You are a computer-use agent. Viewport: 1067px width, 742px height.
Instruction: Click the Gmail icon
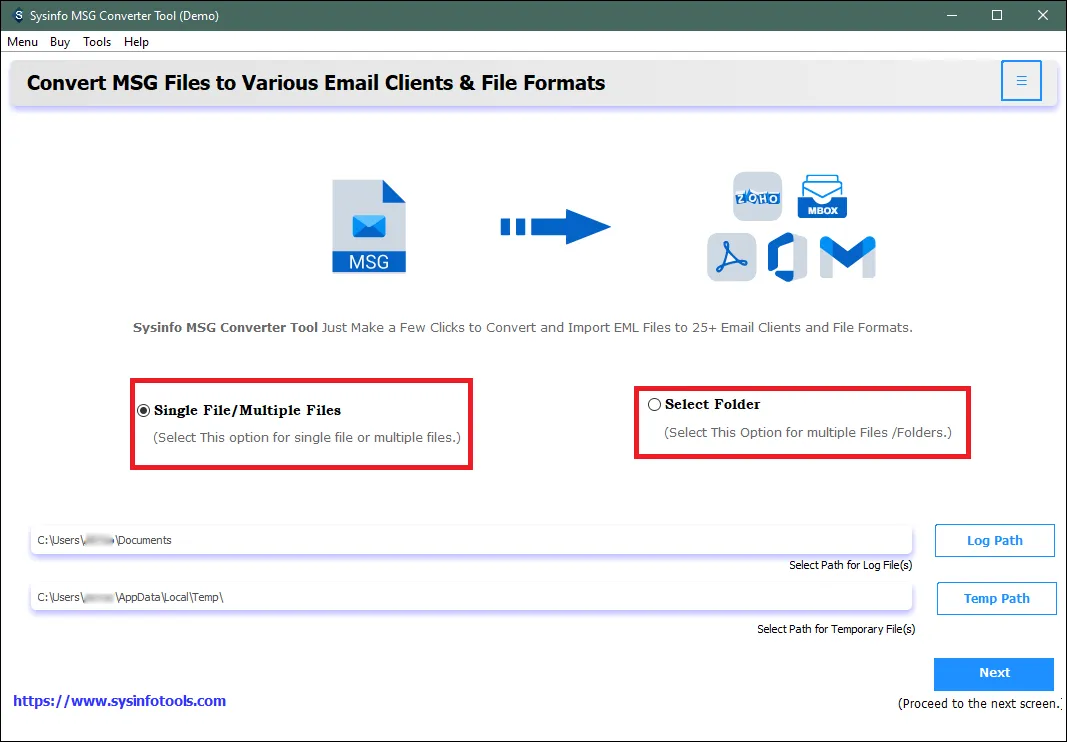(847, 257)
